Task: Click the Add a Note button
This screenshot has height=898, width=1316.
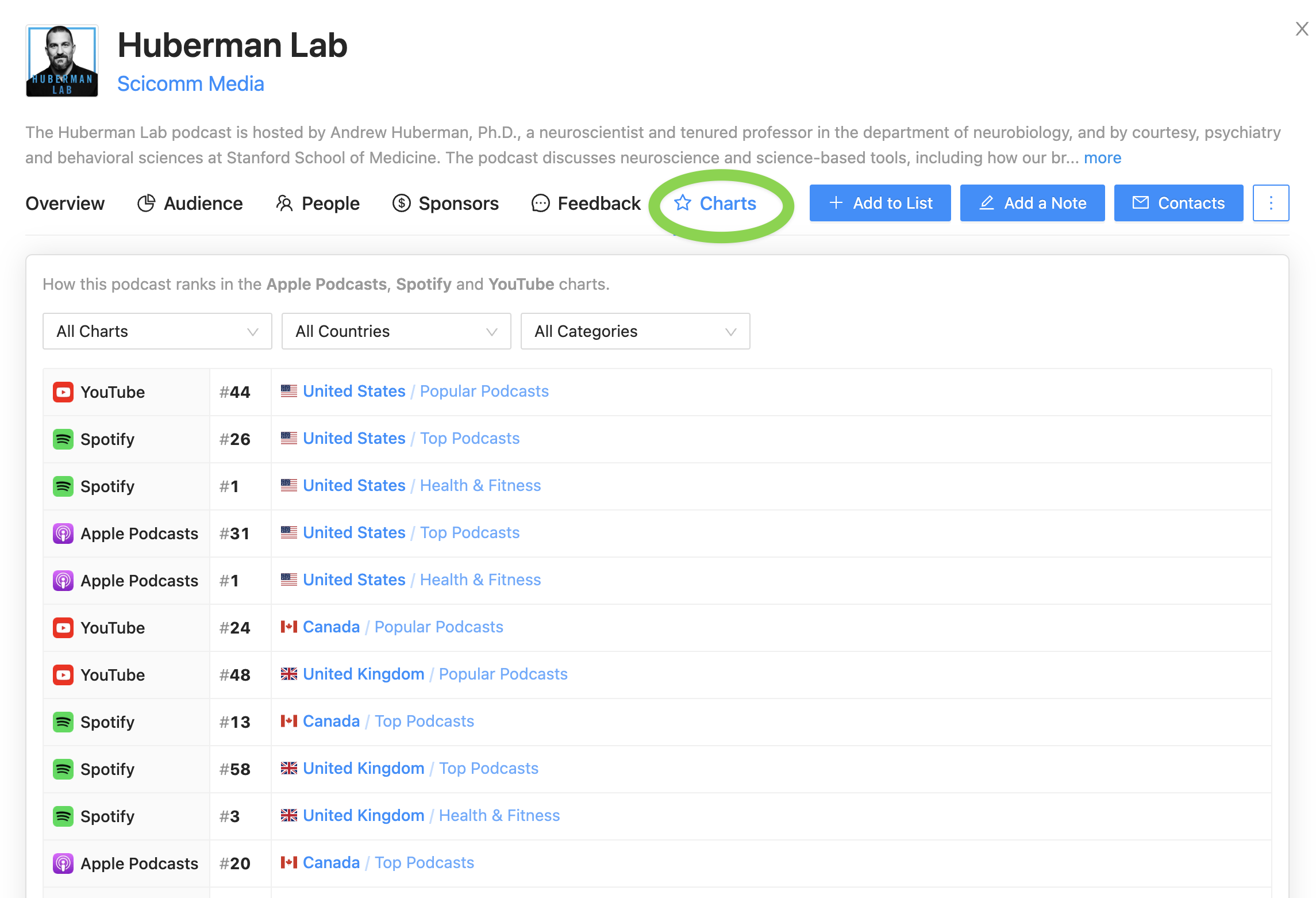Action: pyautogui.click(x=1032, y=203)
